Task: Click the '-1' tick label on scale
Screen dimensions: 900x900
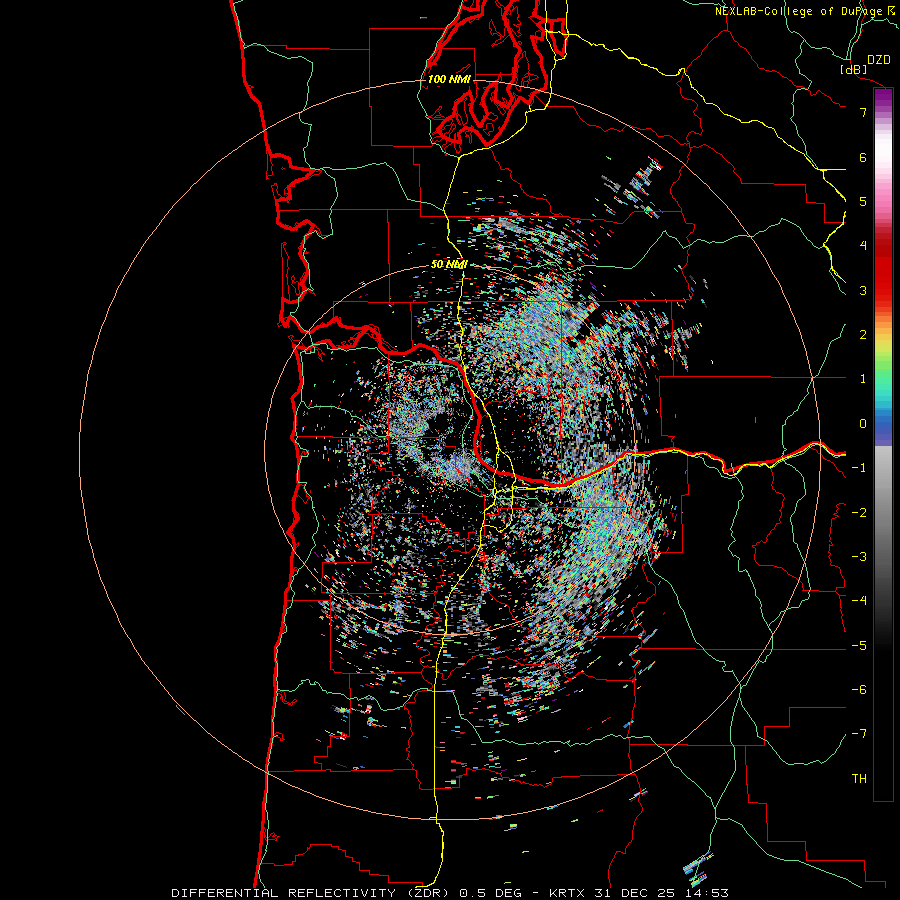Action: tap(859, 468)
